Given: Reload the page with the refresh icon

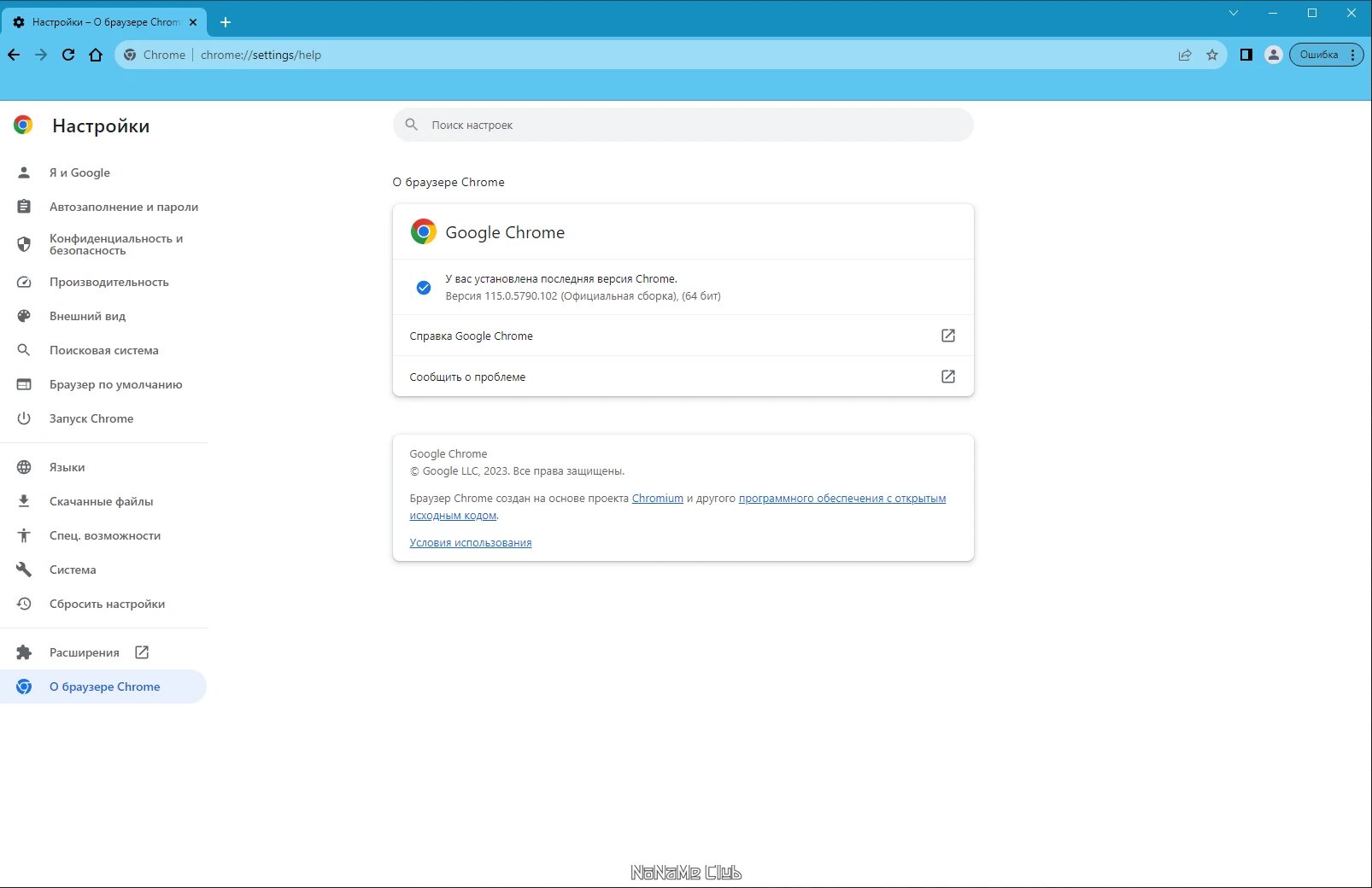Looking at the screenshot, I should tap(68, 55).
